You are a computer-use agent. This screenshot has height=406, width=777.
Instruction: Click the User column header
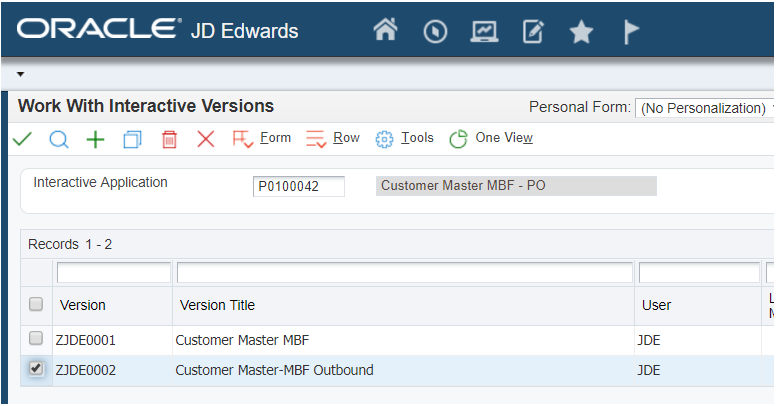657,305
